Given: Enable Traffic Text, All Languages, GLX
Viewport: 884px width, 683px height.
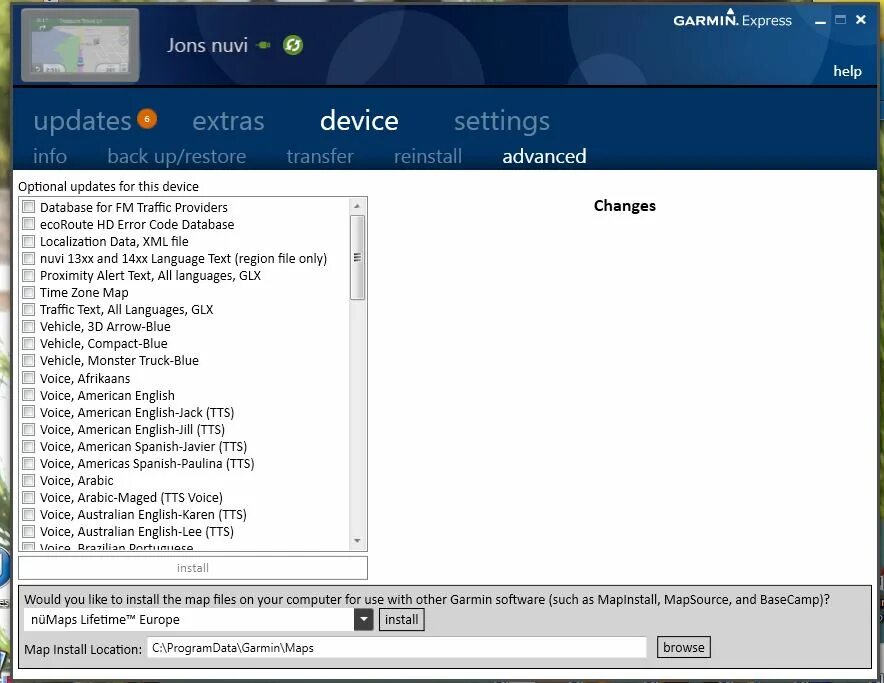Looking at the screenshot, I should coord(29,309).
